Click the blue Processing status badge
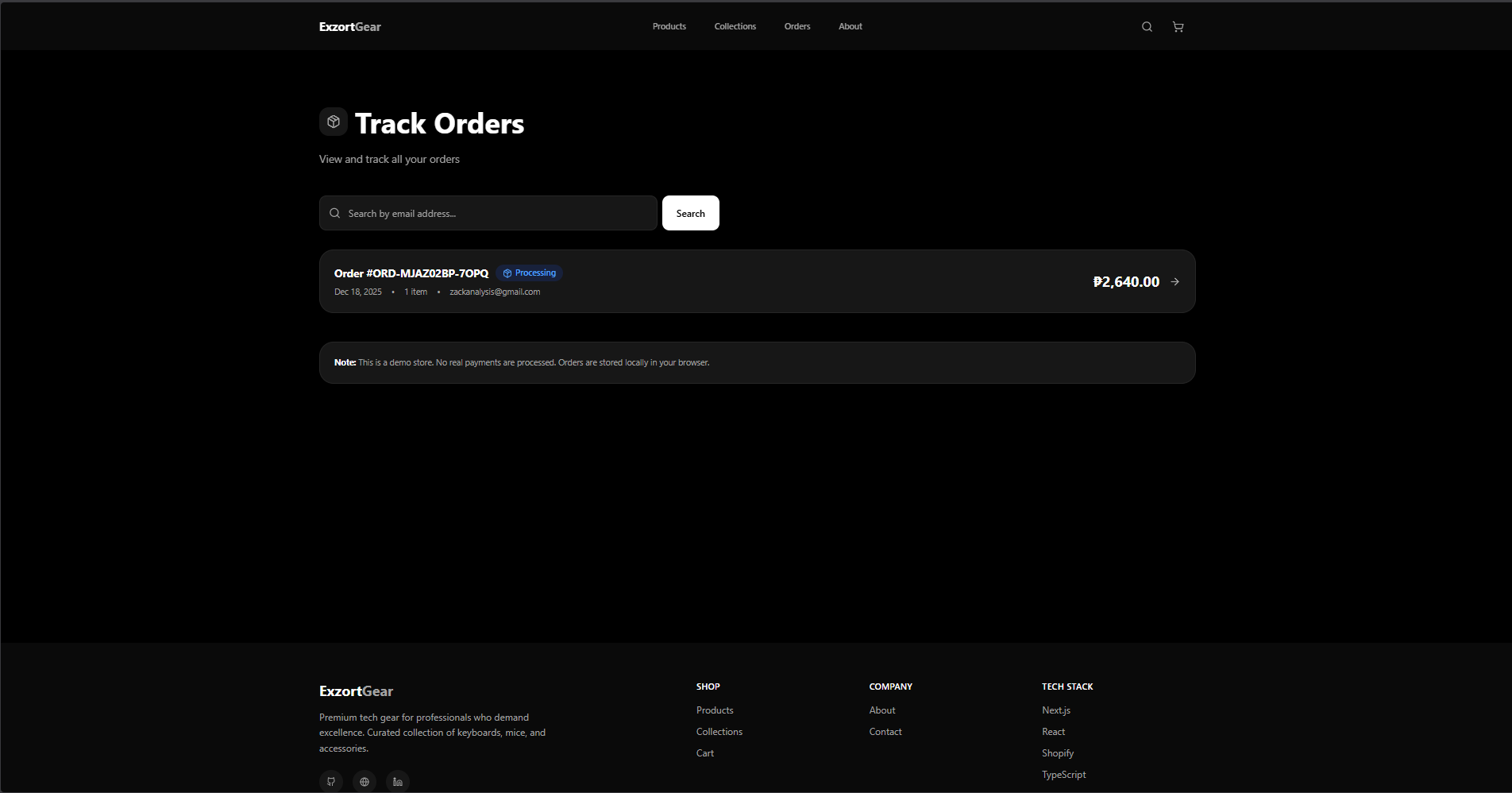Viewport: 1512px width, 793px height. [x=529, y=273]
